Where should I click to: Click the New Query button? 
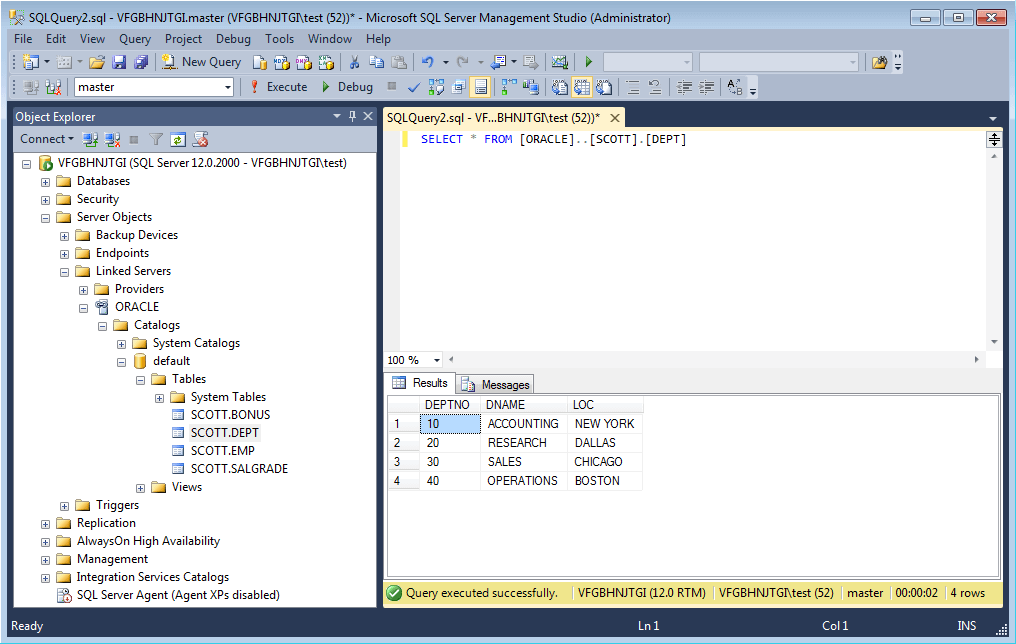(x=202, y=62)
